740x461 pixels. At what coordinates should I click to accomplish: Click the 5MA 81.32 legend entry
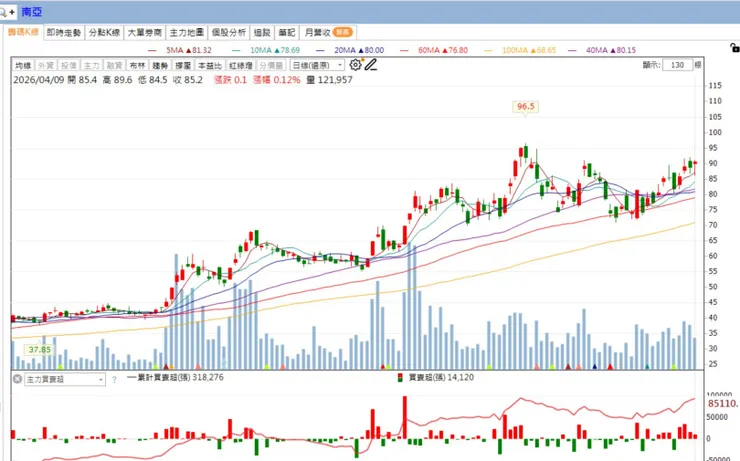coord(180,50)
